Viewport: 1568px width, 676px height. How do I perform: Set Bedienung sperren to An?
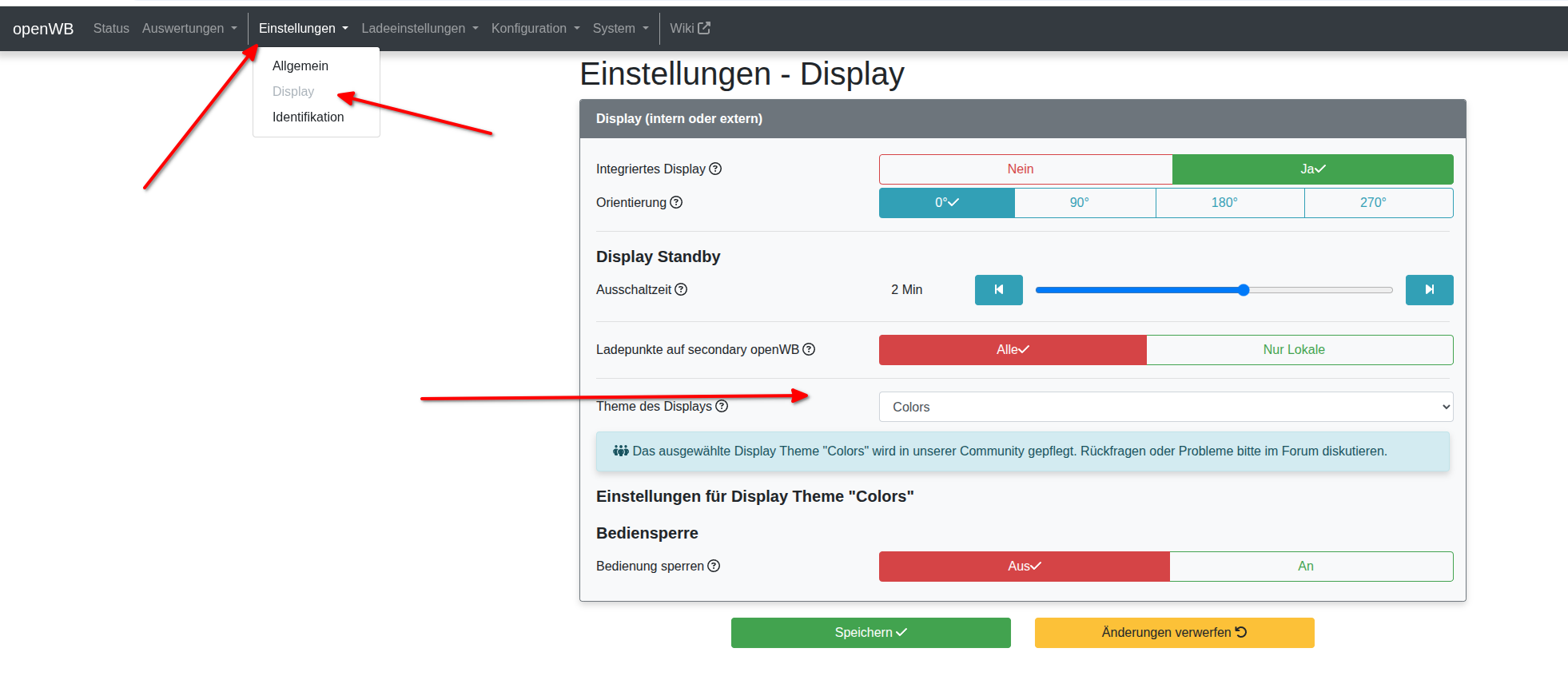pyautogui.click(x=1311, y=567)
